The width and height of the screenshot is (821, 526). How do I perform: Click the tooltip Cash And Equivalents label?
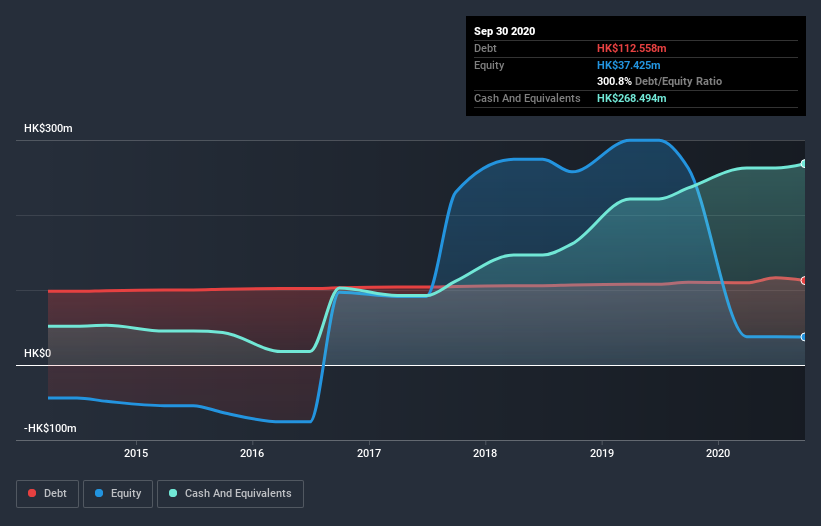527,98
